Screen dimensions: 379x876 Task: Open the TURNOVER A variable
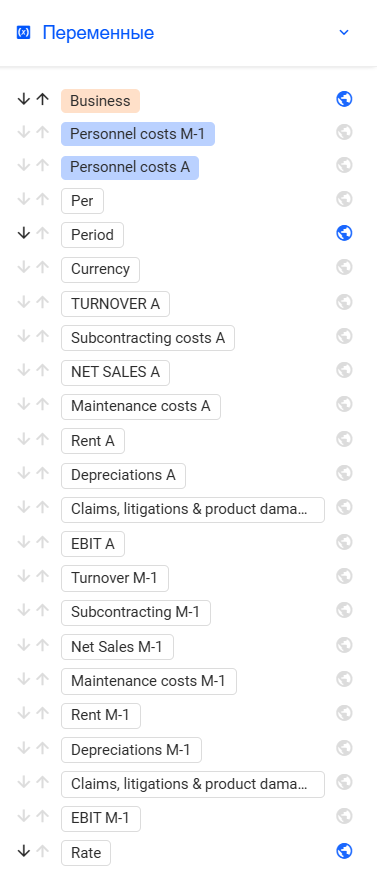point(115,304)
